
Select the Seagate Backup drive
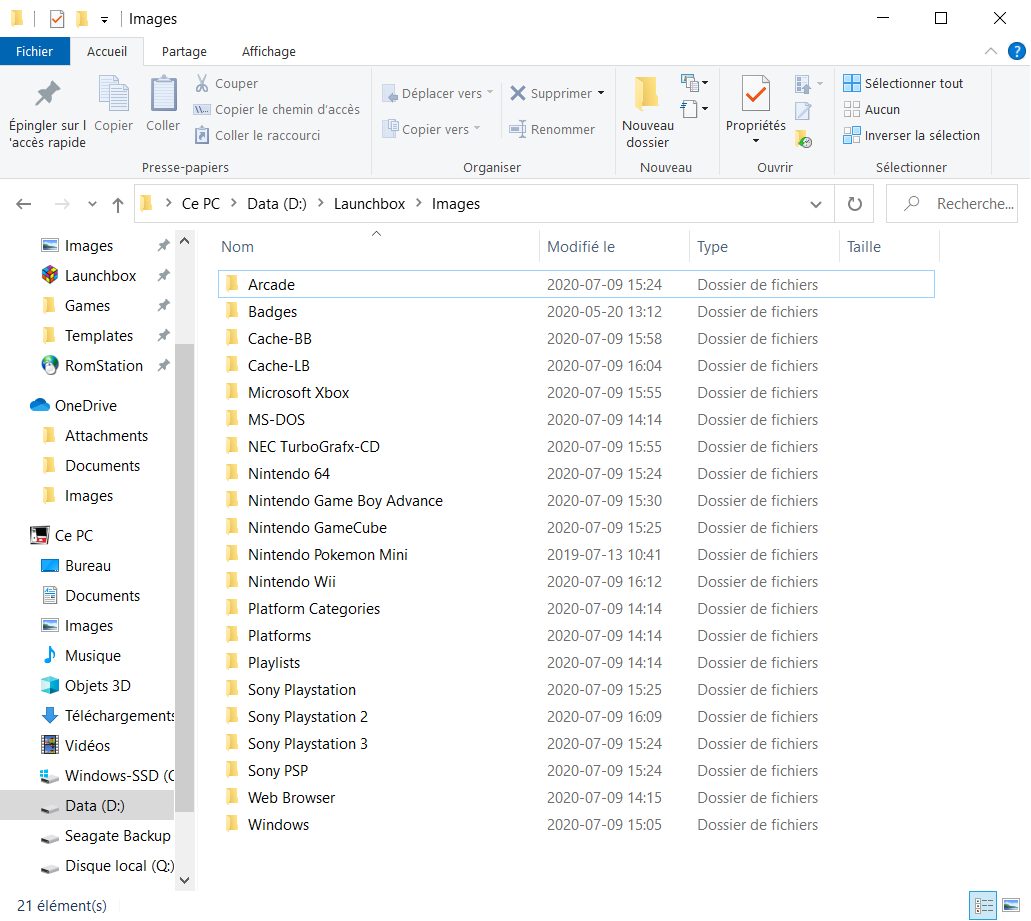105,836
